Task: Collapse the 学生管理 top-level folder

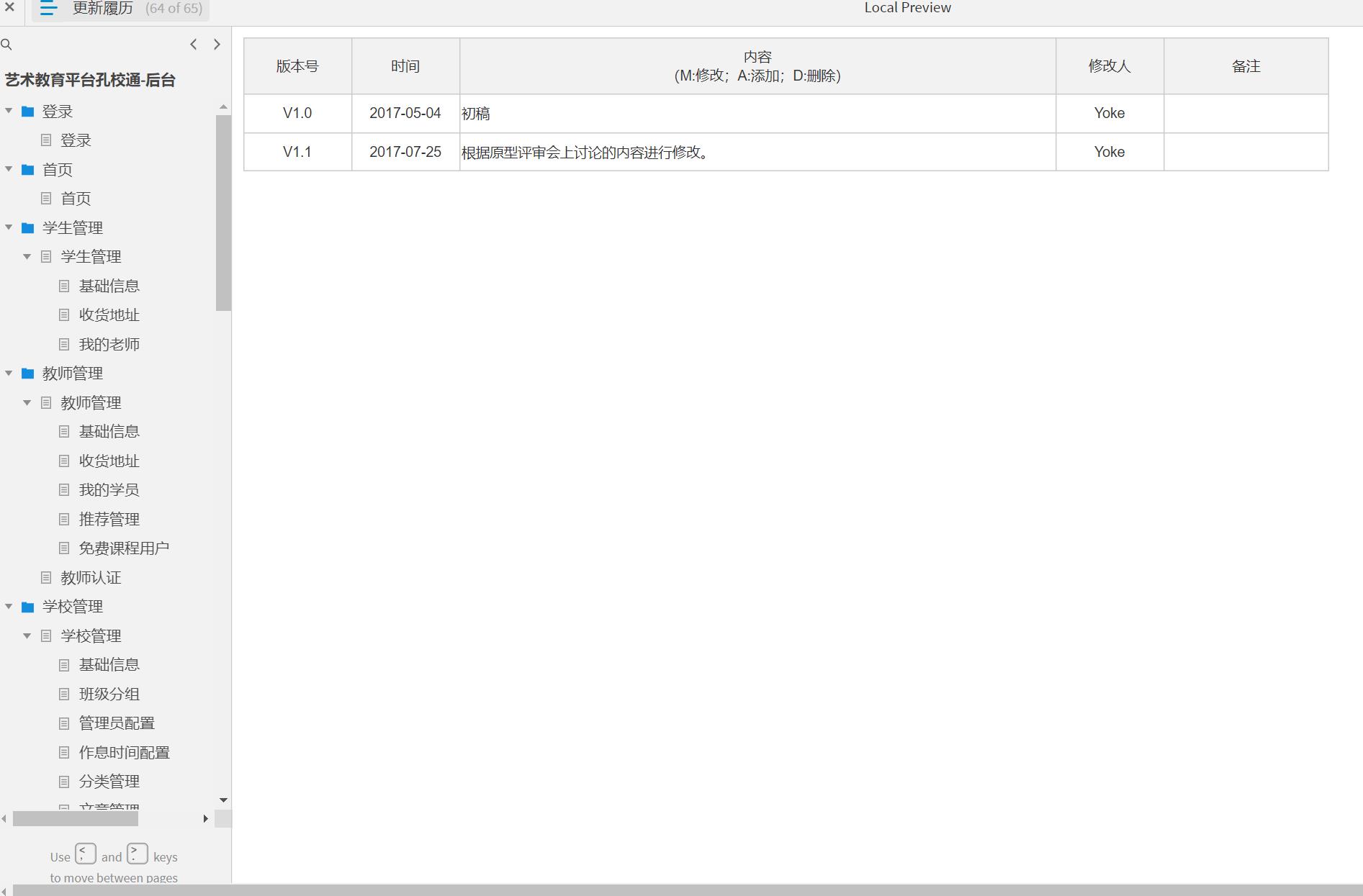Action: 9,227
